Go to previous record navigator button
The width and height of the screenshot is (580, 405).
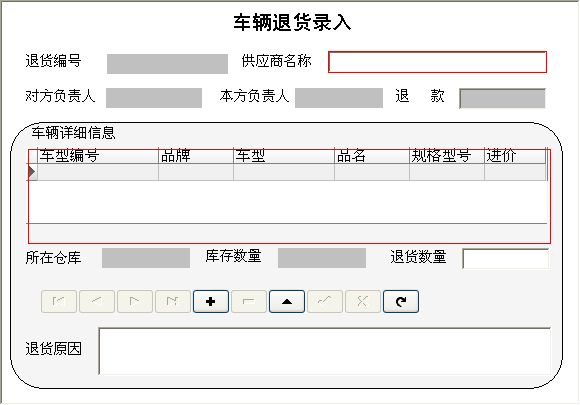[97, 301]
